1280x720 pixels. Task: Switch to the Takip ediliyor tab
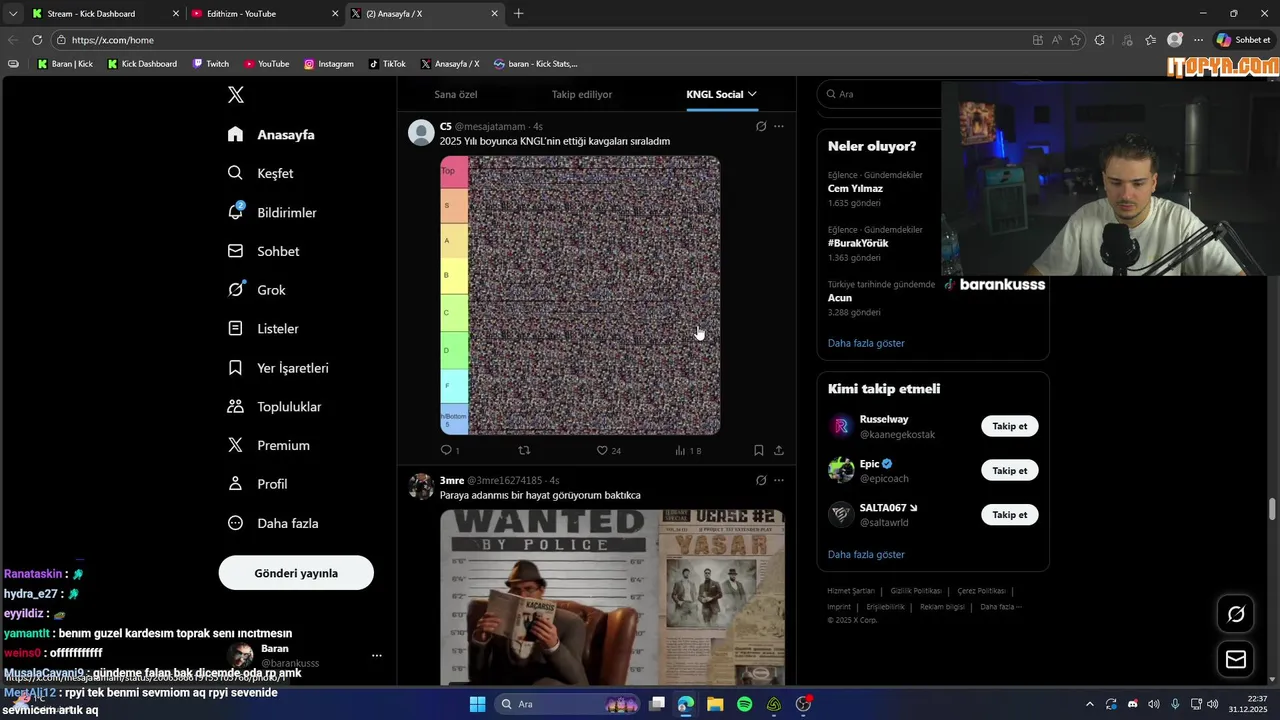click(x=582, y=94)
